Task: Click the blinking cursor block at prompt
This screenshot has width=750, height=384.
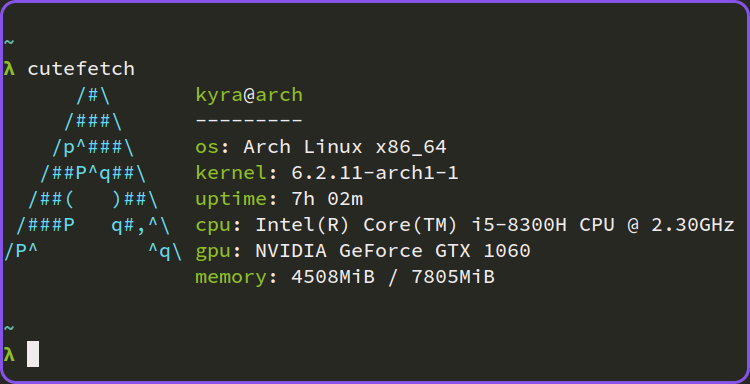Action: [x=33, y=354]
